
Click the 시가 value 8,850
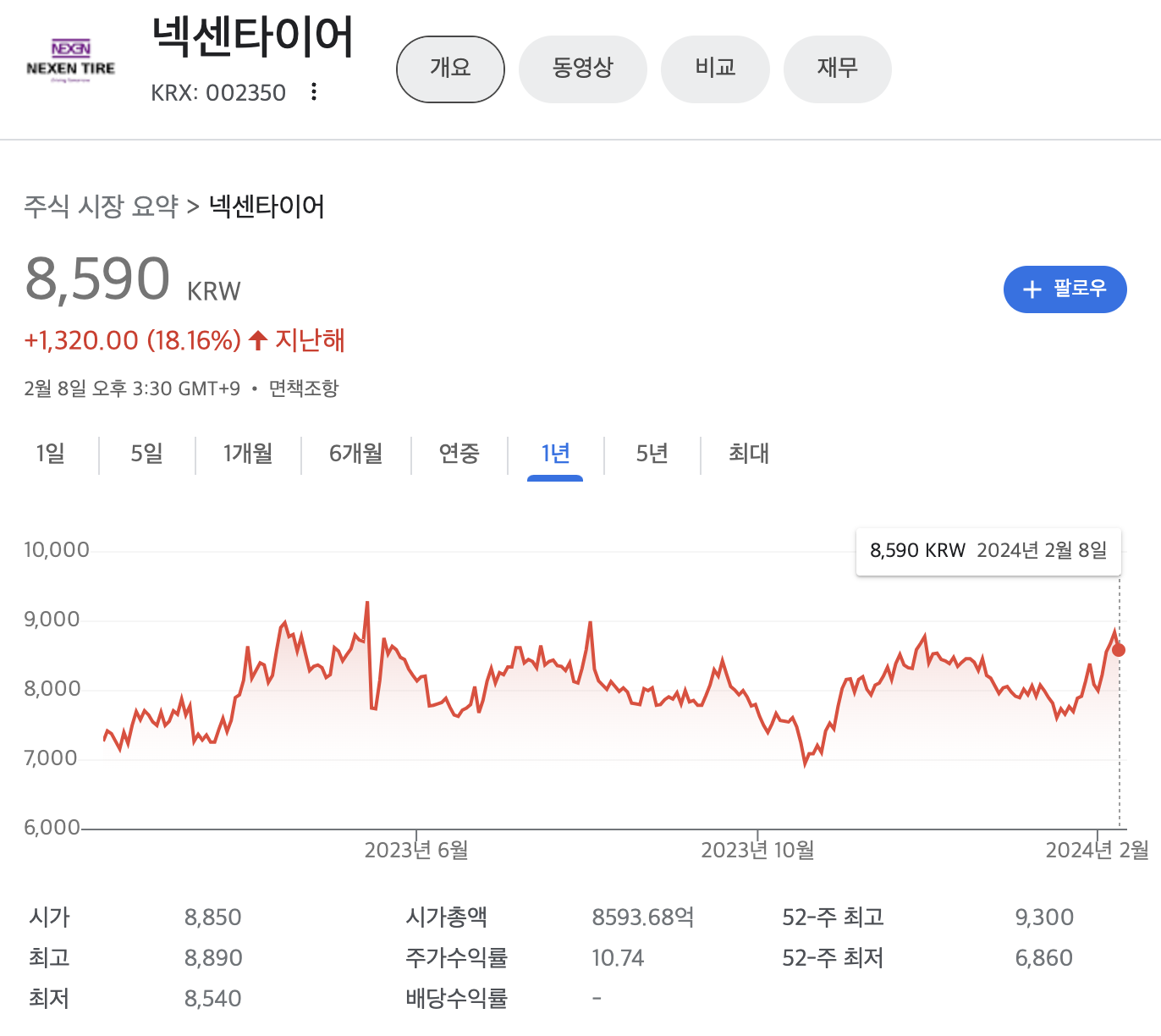click(213, 918)
